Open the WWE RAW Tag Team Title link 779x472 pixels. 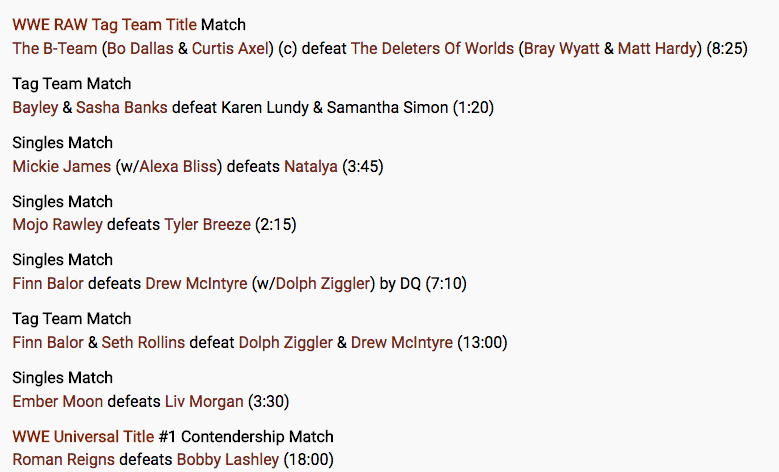(104, 25)
